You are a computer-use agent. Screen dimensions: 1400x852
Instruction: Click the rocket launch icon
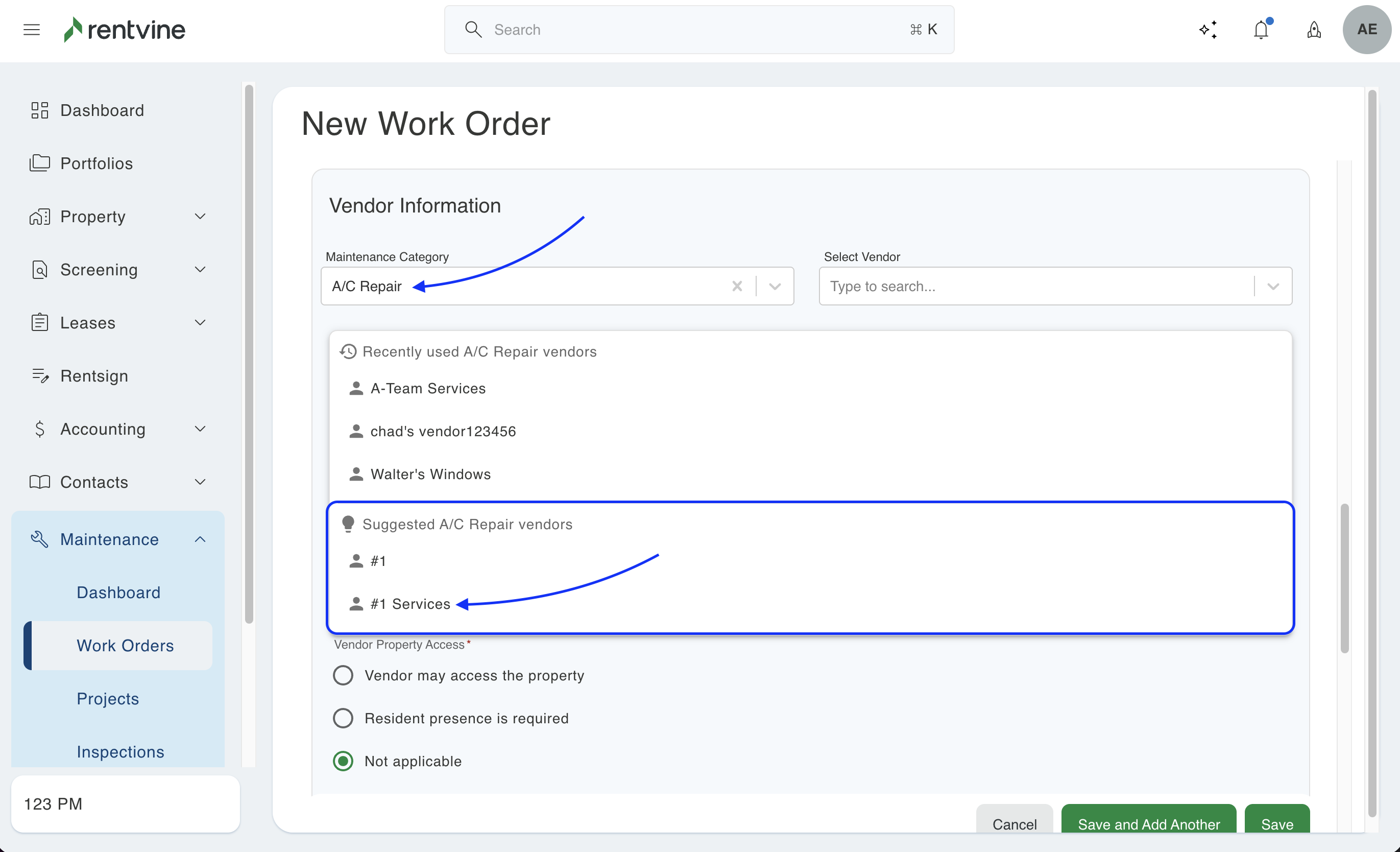[1314, 30]
